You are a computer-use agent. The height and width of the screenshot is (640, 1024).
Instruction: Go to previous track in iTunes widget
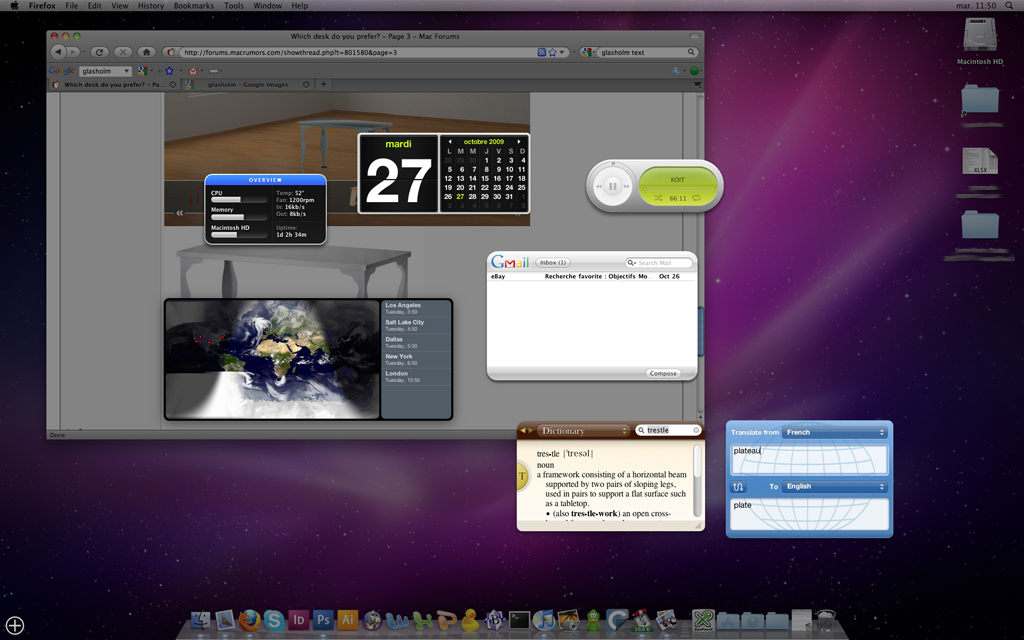pos(598,186)
